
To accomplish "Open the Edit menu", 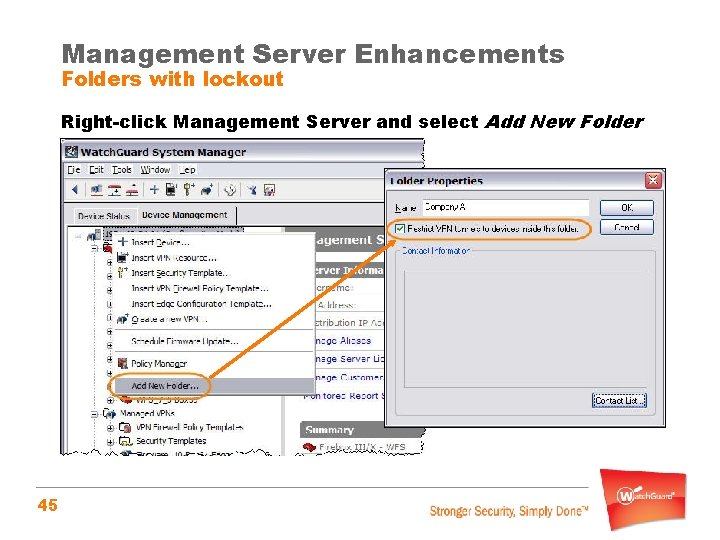I will [x=96, y=170].
